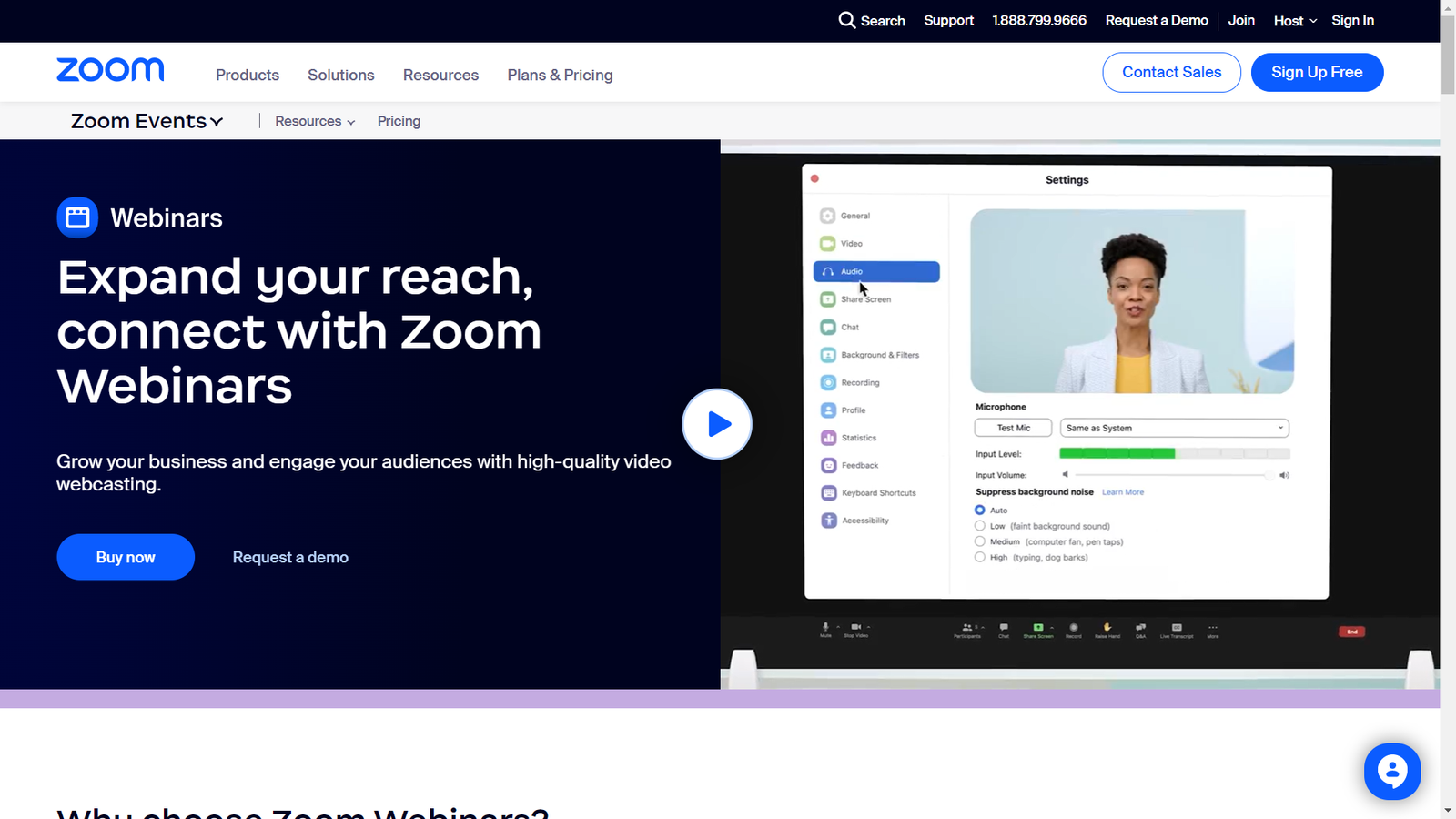Image resolution: width=1456 pixels, height=819 pixels.
Task: Click the Zoom logo
Action: pos(110,70)
